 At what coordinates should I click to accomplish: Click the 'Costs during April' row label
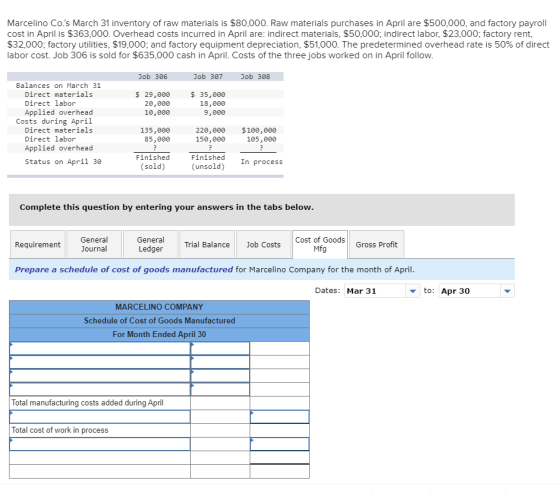pos(54,121)
